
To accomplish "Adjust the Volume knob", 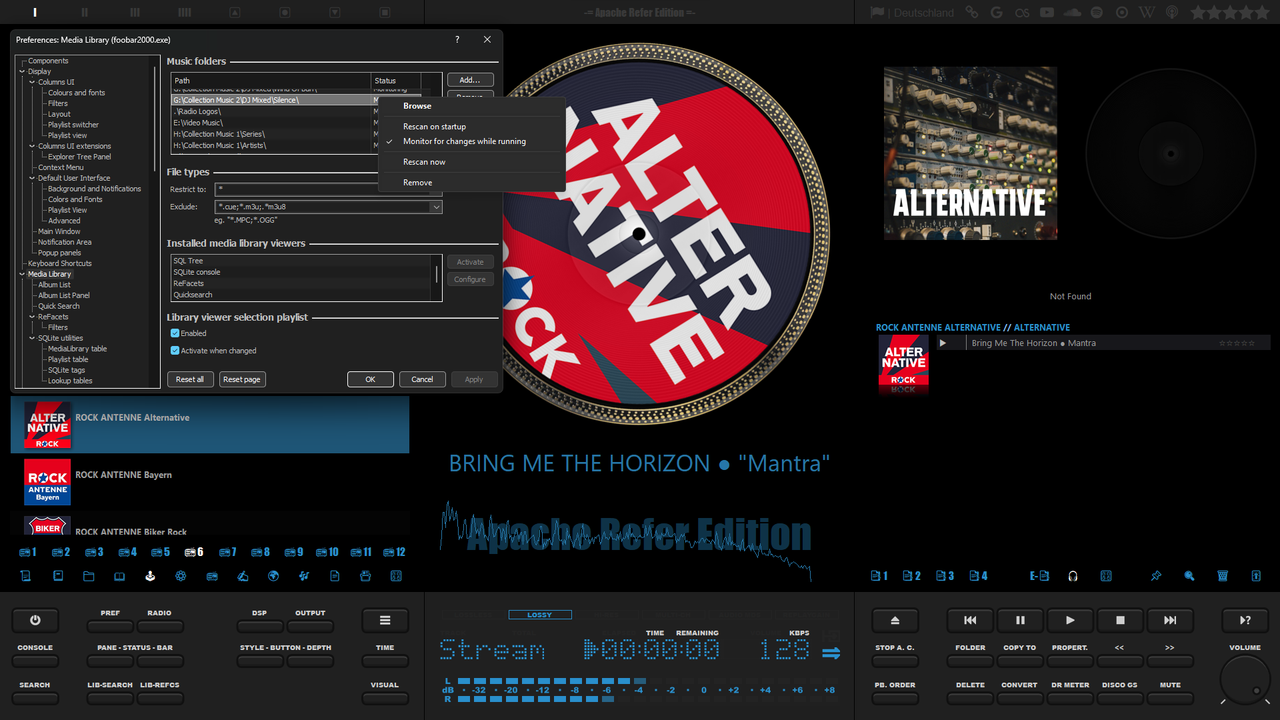I will [1244, 679].
